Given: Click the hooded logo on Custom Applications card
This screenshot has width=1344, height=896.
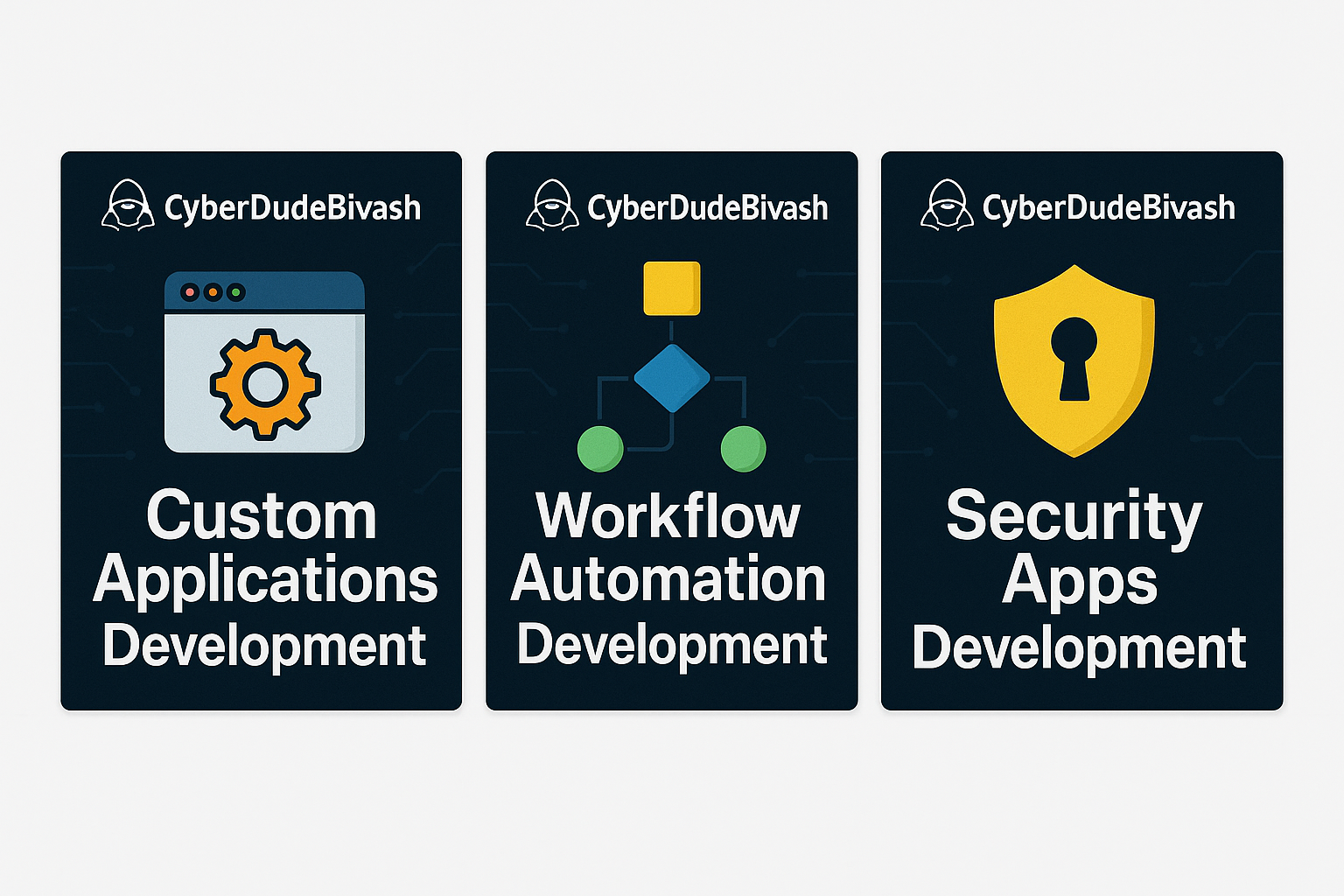Looking at the screenshot, I should pyautogui.click(x=128, y=206).
